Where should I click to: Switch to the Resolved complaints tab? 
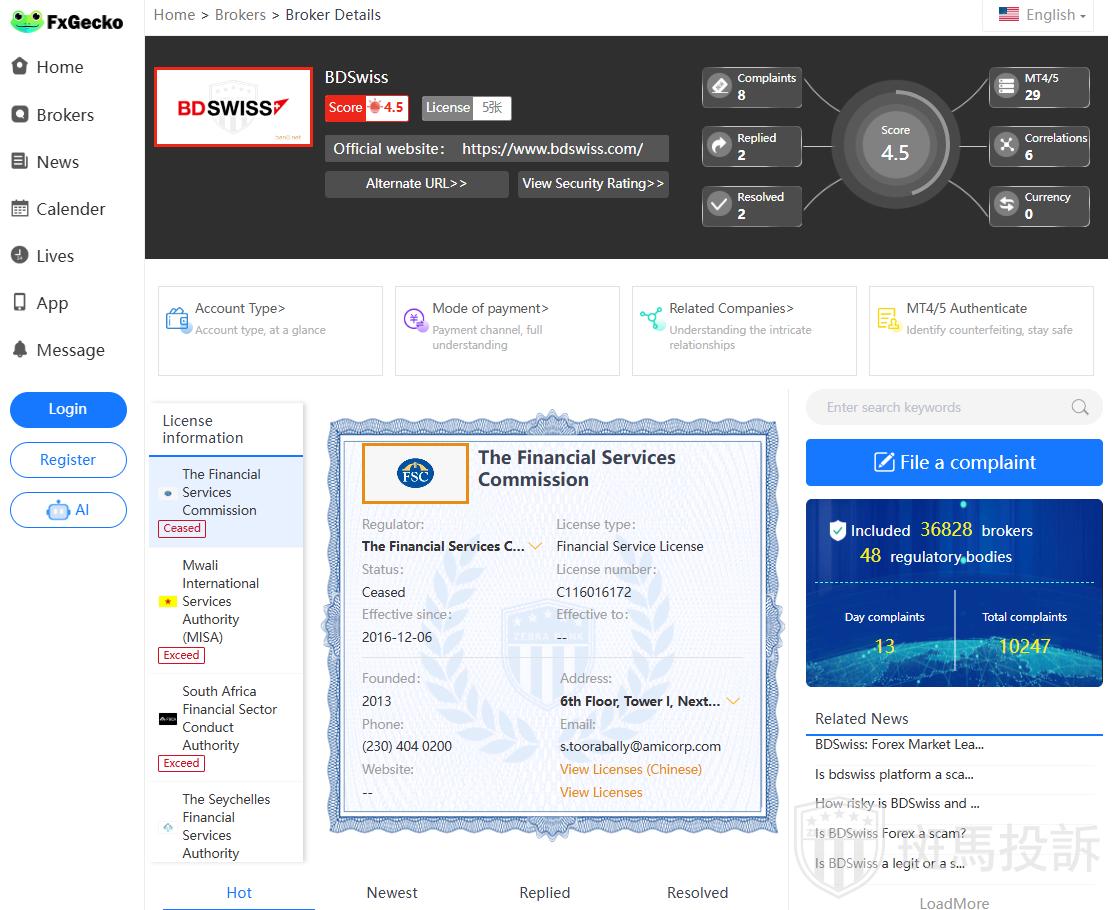click(x=697, y=892)
